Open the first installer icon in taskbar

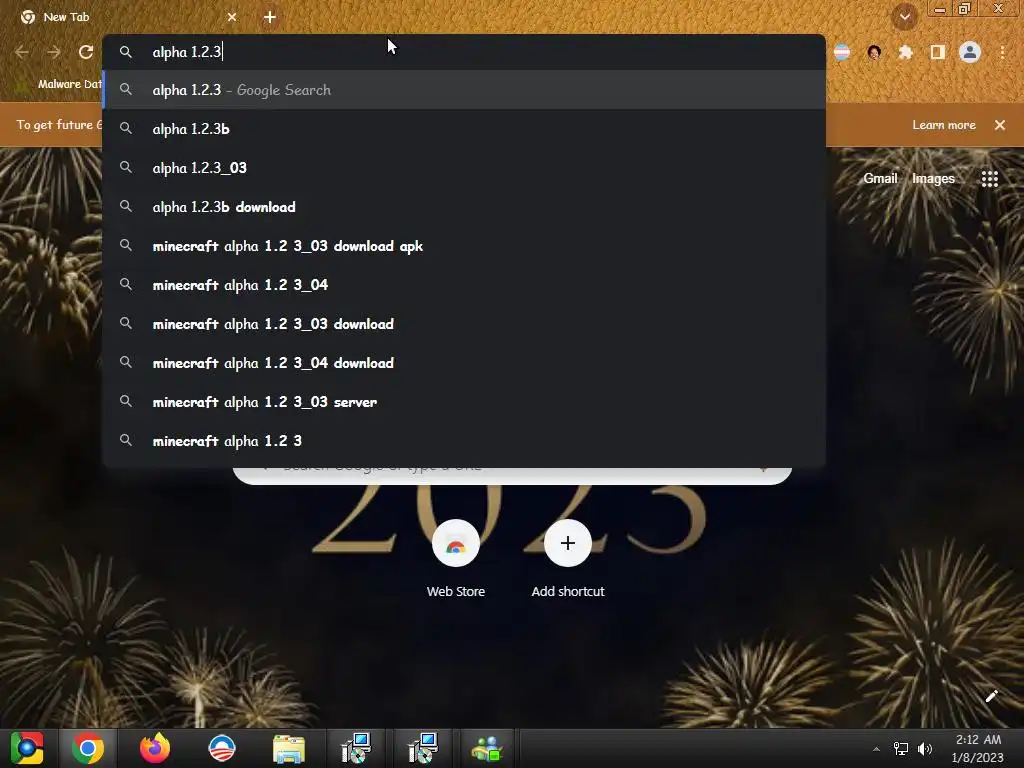point(356,748)
